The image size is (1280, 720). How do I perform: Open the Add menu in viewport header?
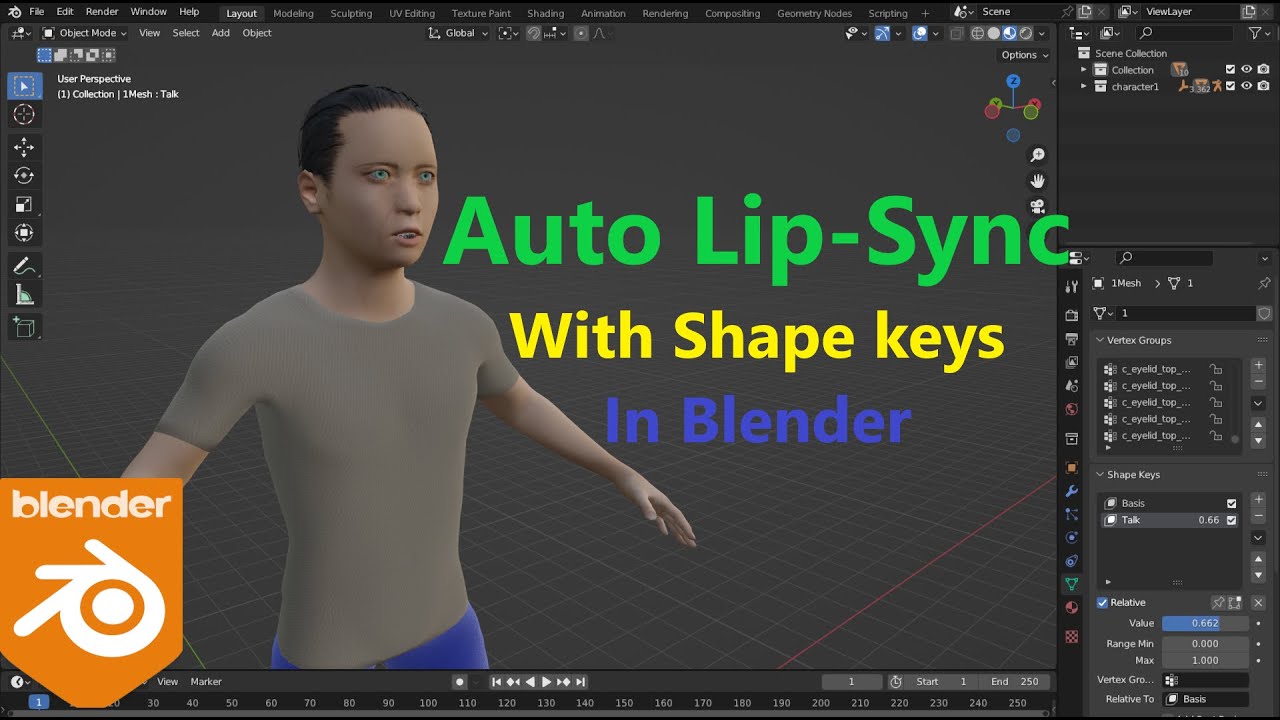click(x=221, y=33)
